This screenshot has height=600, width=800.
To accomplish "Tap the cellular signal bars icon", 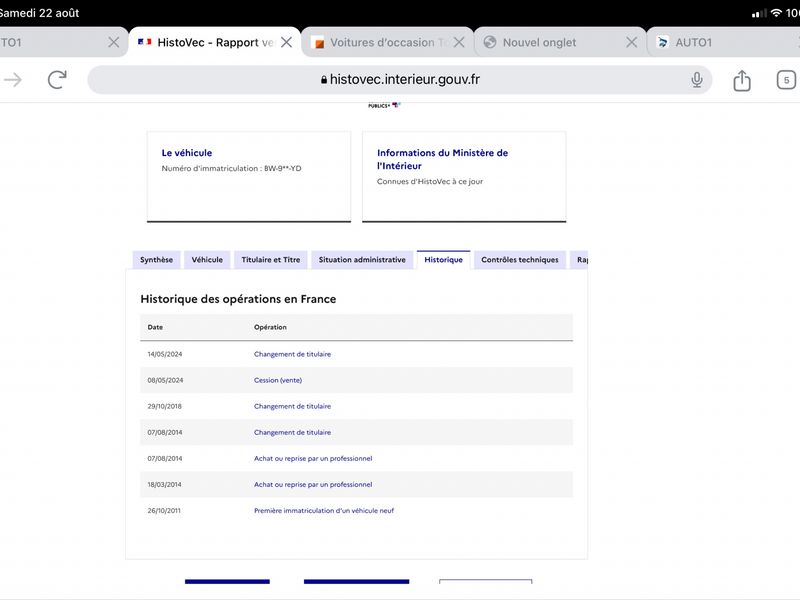I will (759, 13).
